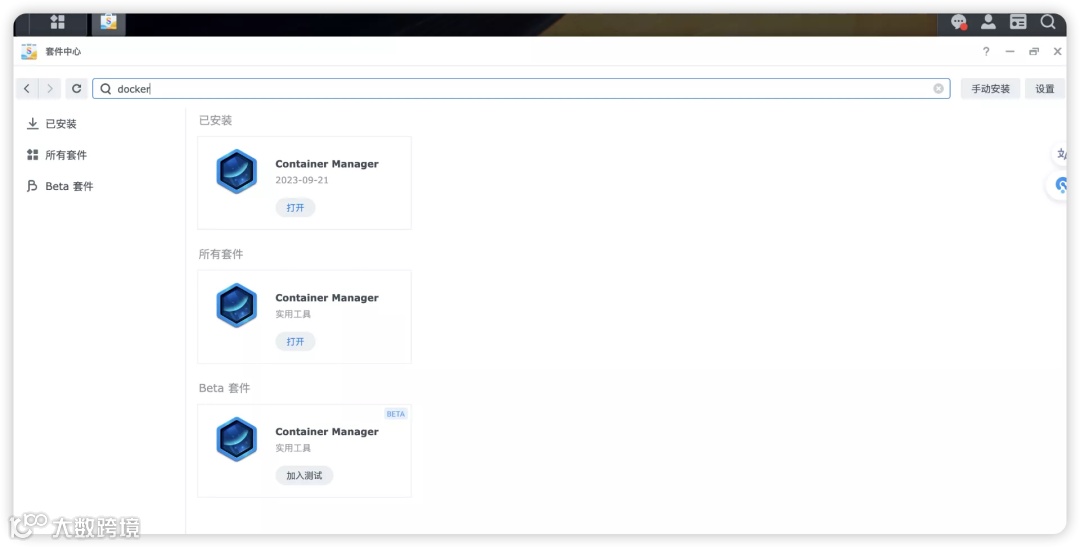Click the 套件中心 window title icon
Screen dimensions: 1080x547
tap(29, 52)
